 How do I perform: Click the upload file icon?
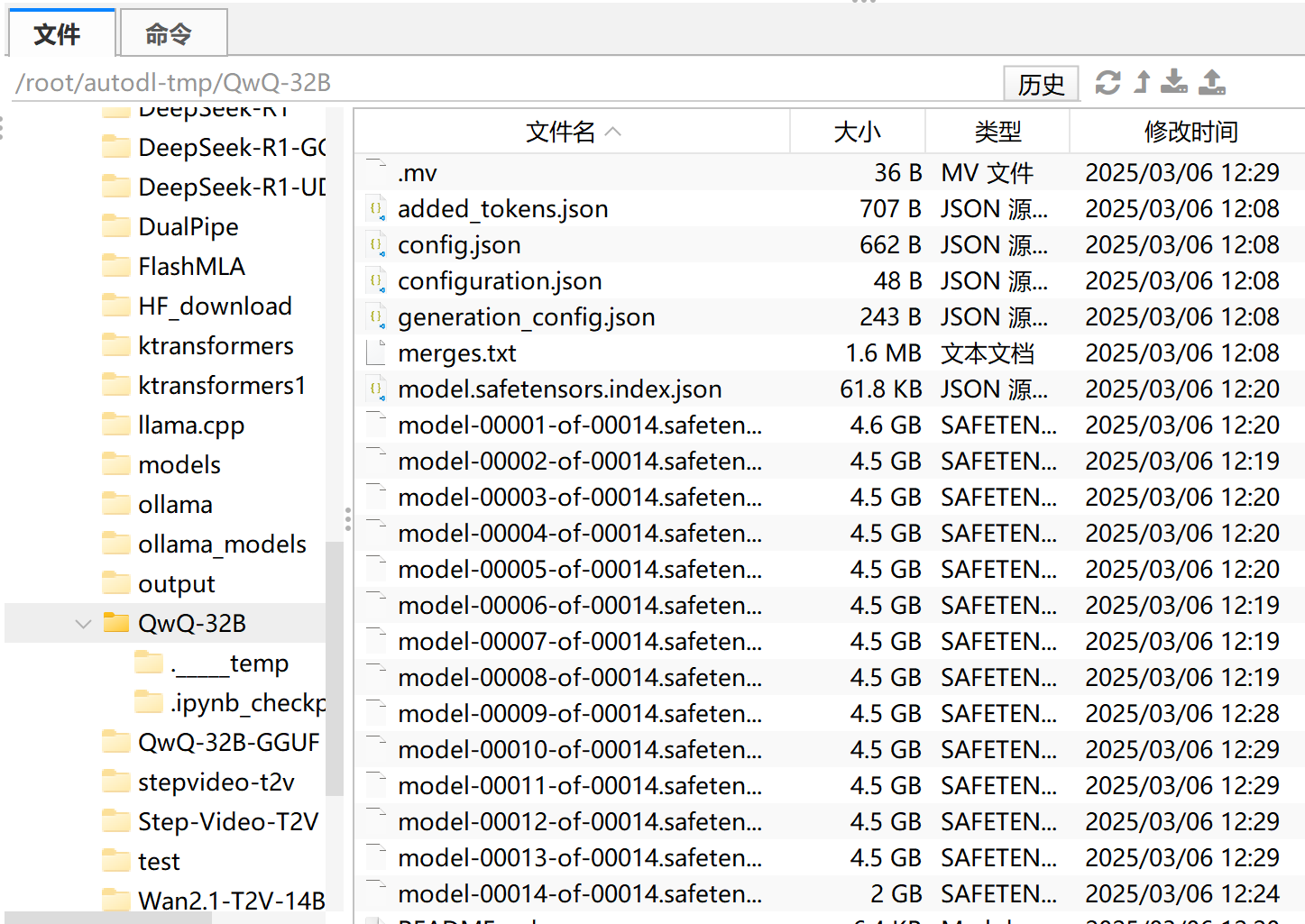click(1212, 82)
